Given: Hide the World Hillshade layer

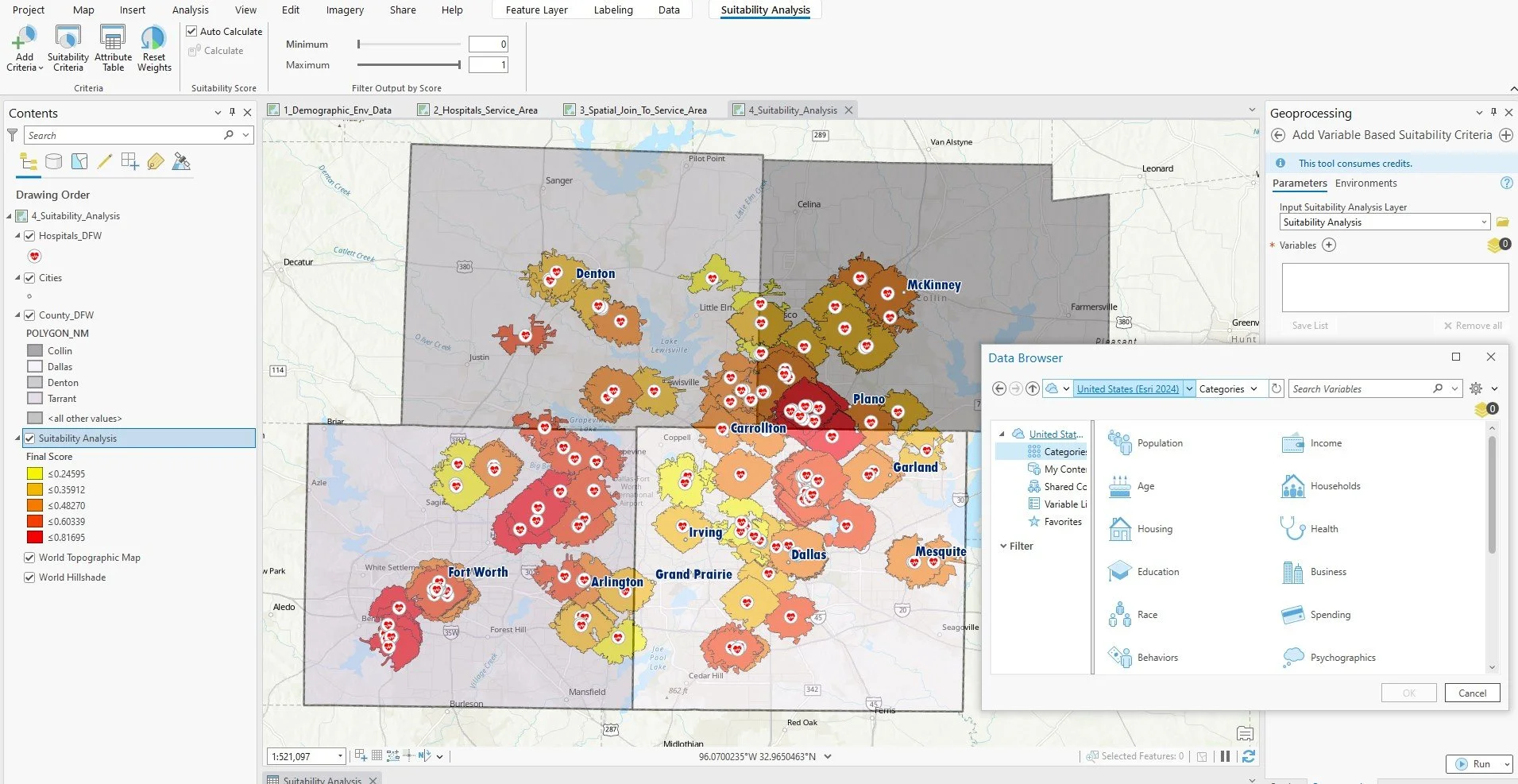Looking at the screenshot, I should click(x=29, y=577).
